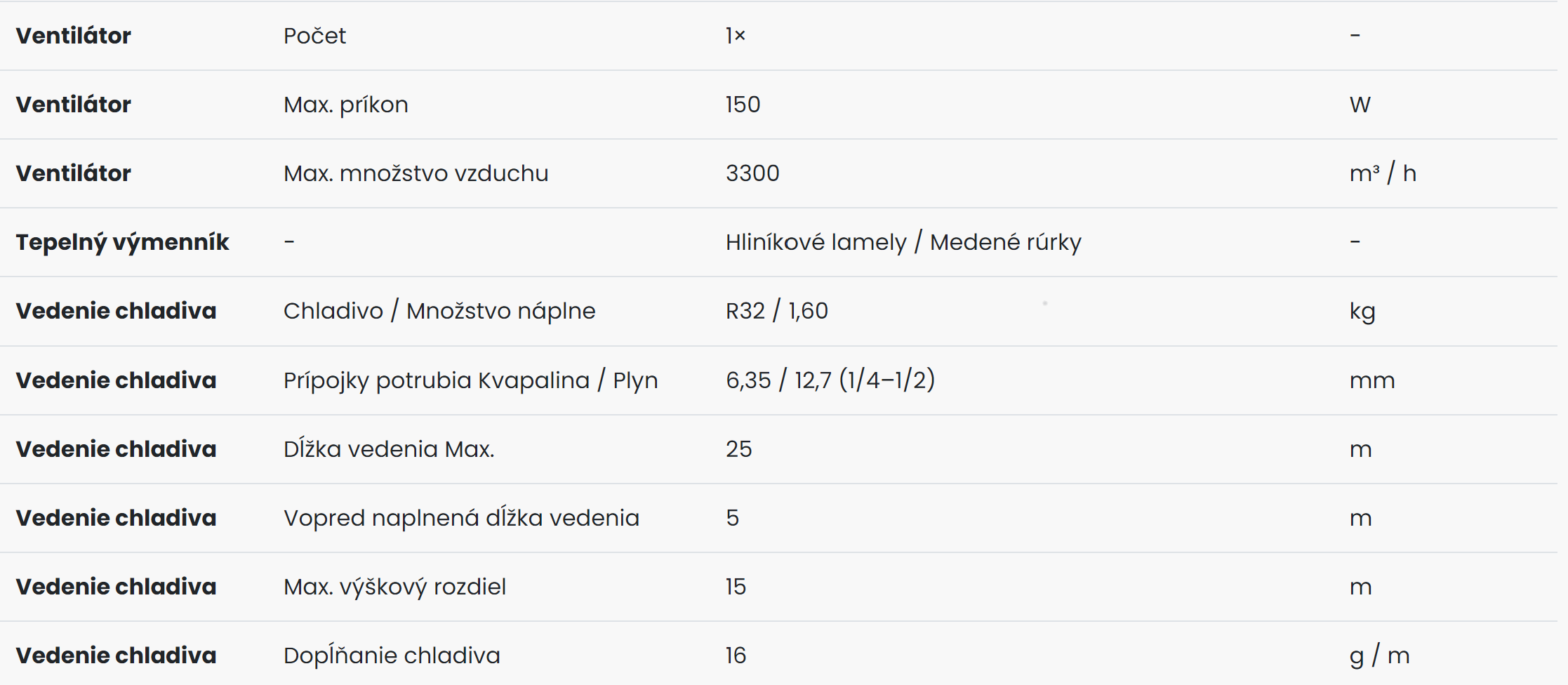Screen dimensions: 1568x685
Task: Click 'Hliníkové lamely / Medené rúrky' text
Action: (903, 242)
